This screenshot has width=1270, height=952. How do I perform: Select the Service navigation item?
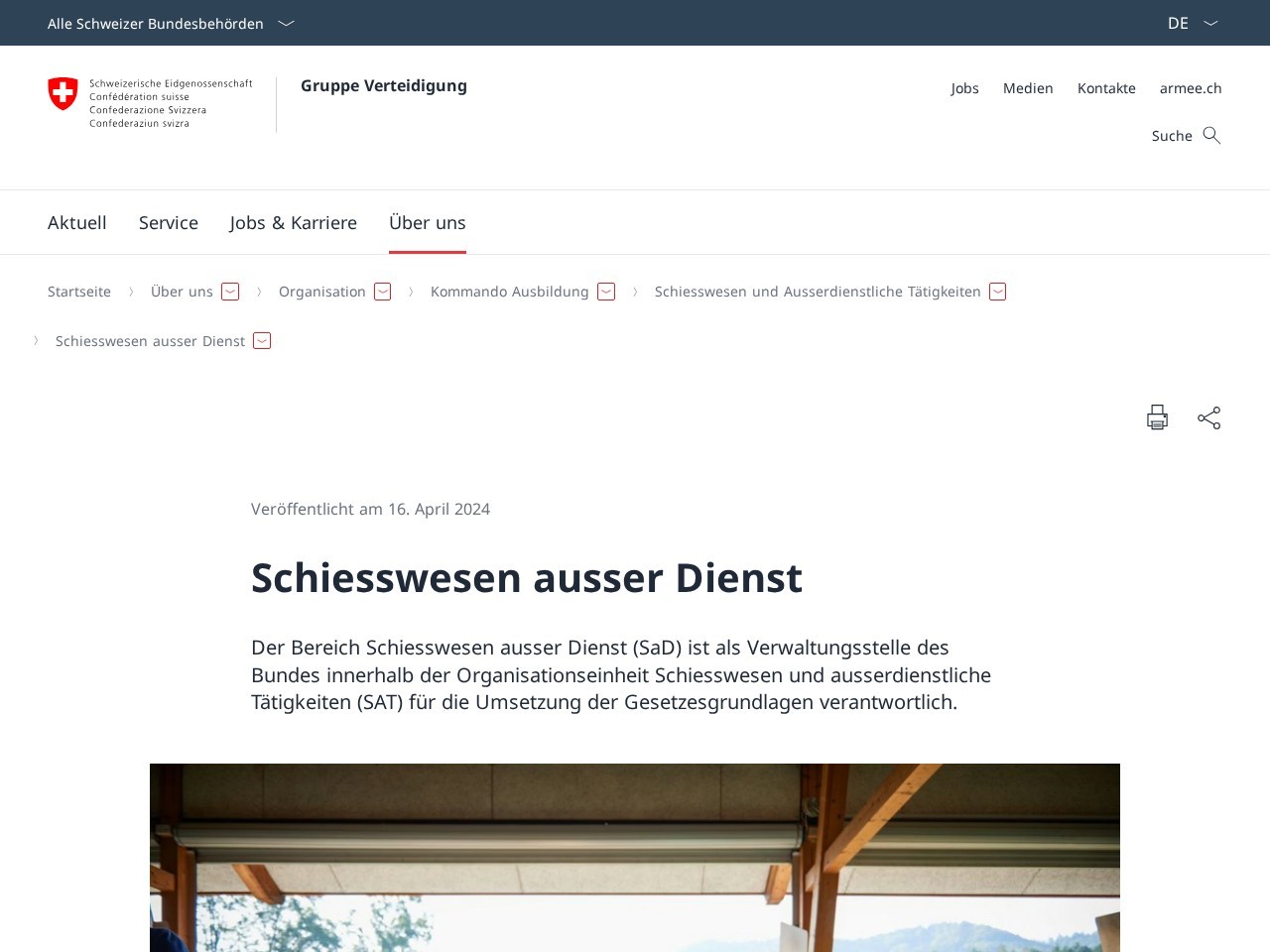click(169, 222)
